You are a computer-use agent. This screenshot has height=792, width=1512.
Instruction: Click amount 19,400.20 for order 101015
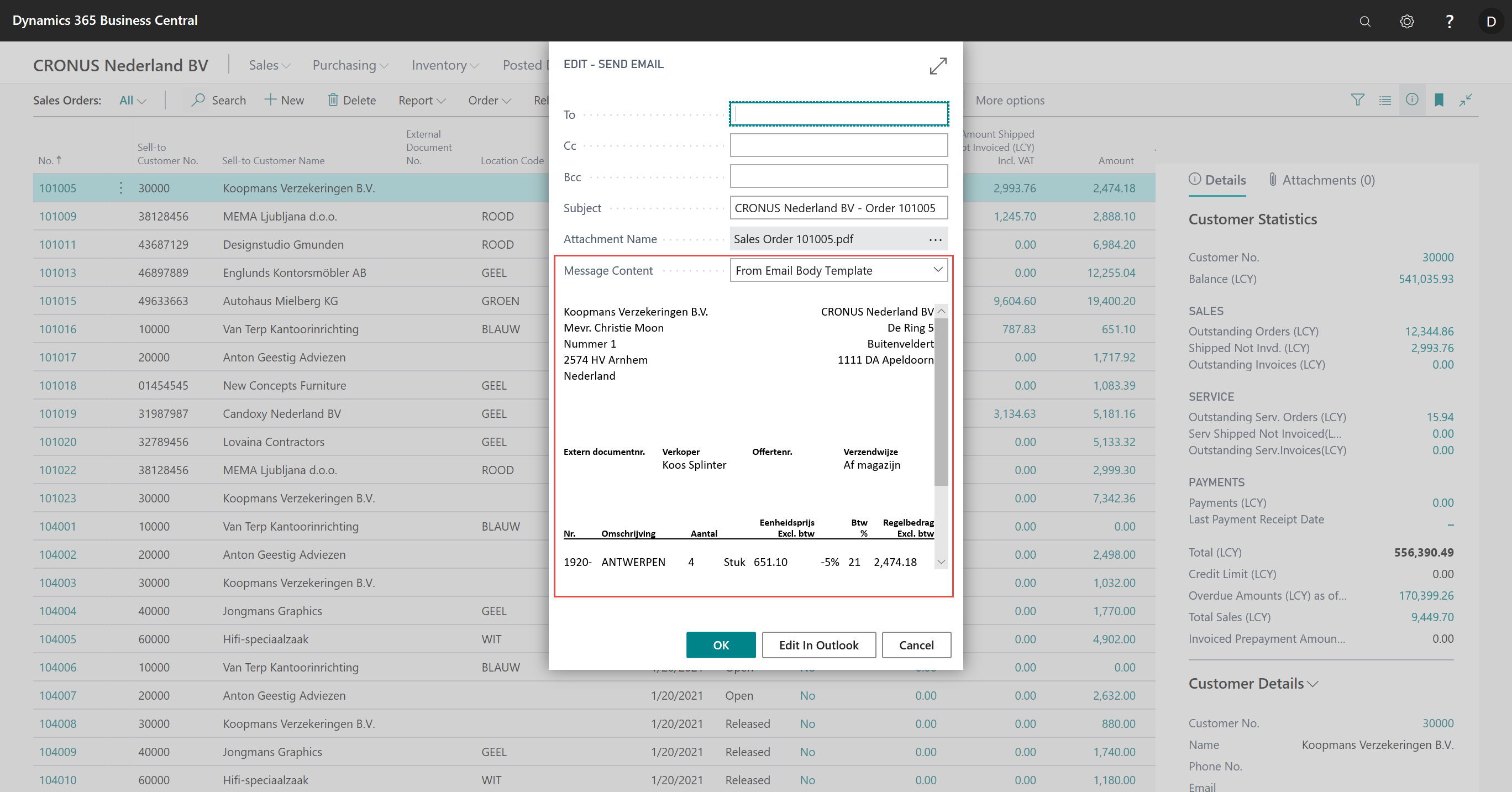1111,301
